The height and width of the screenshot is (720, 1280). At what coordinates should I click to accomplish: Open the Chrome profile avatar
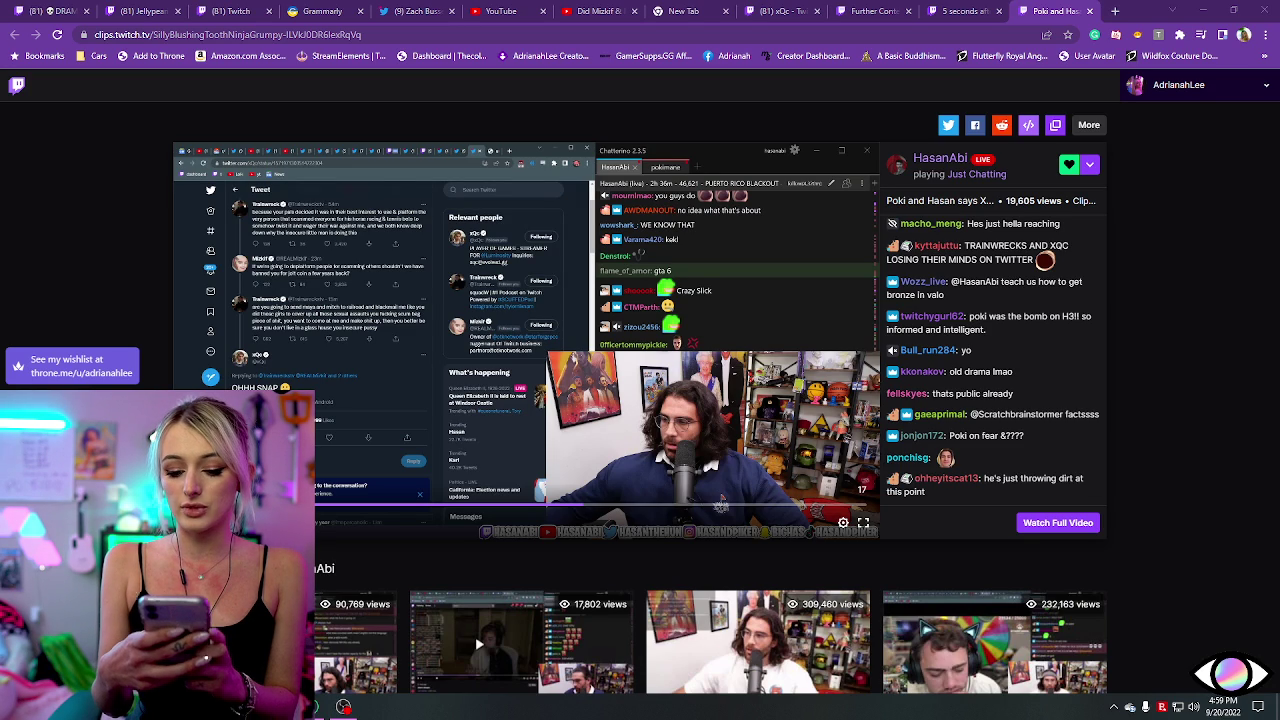coord(1244,34)
